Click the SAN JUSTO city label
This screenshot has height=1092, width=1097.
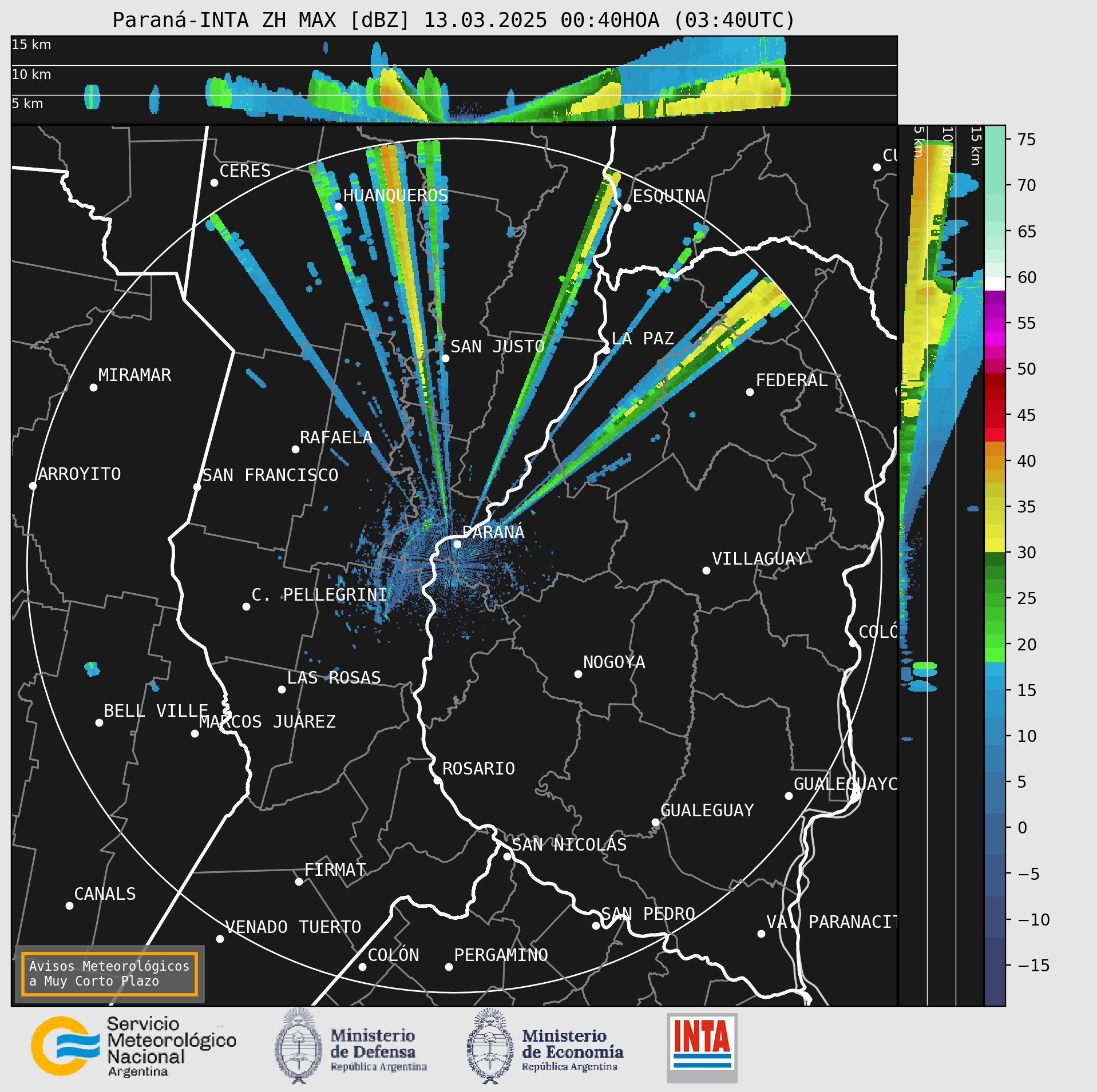click(497, 346)
